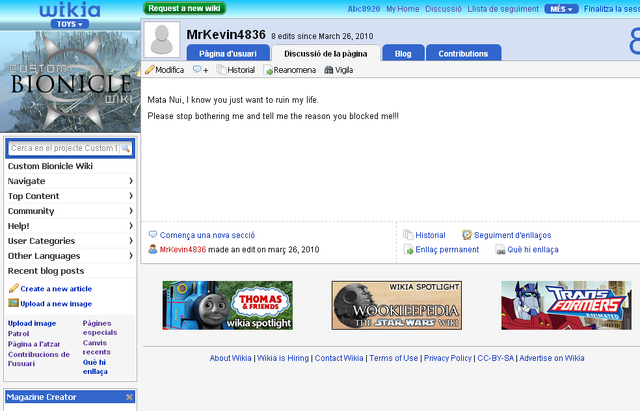Close the Magazine Creator panel
The height and width of the screenshot is (411, 640).
(129, 397)
